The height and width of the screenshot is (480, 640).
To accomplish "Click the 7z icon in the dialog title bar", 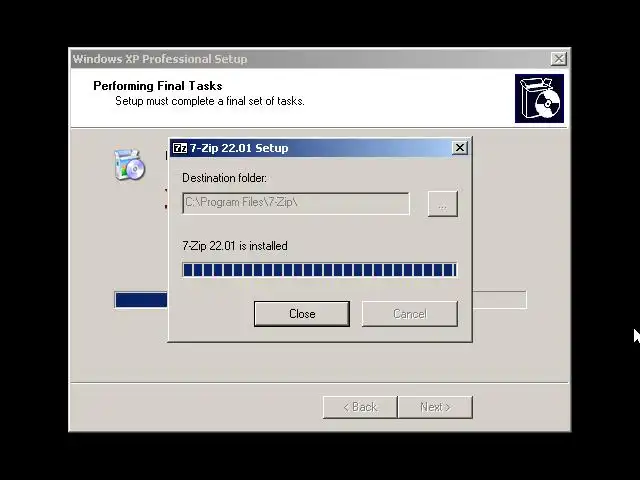I will [x=180, y=148].
